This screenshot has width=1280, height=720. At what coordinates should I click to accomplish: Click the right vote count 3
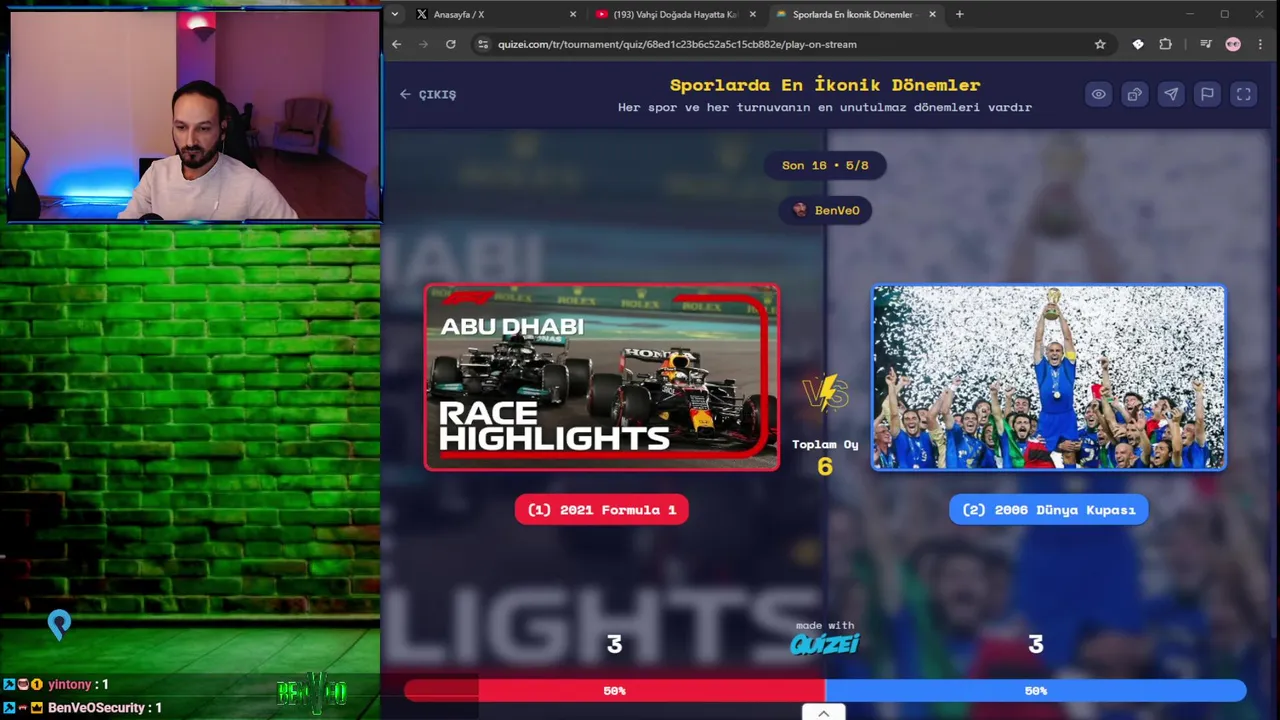(x=1036, y=645)
